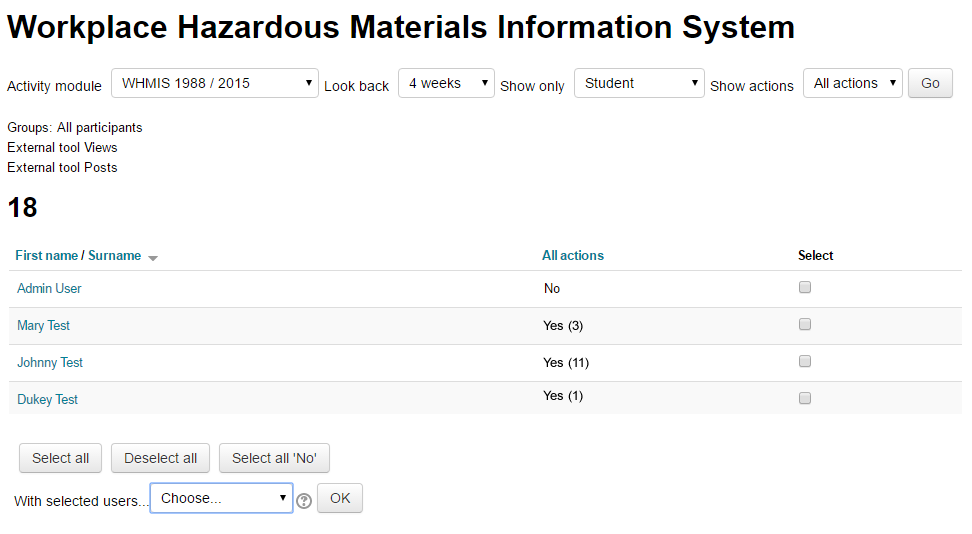Open the With selected users dropdown

(x=221, y=498)
